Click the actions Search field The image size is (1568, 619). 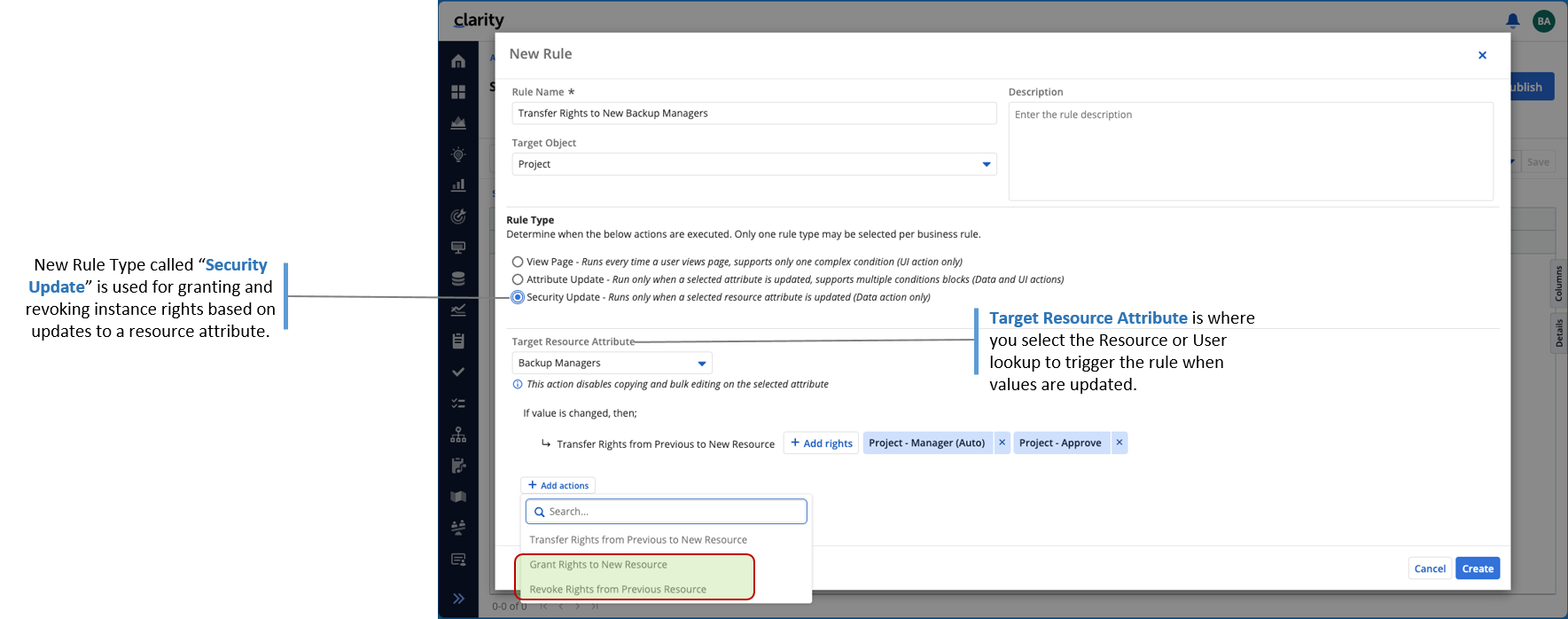click(667, 512)
